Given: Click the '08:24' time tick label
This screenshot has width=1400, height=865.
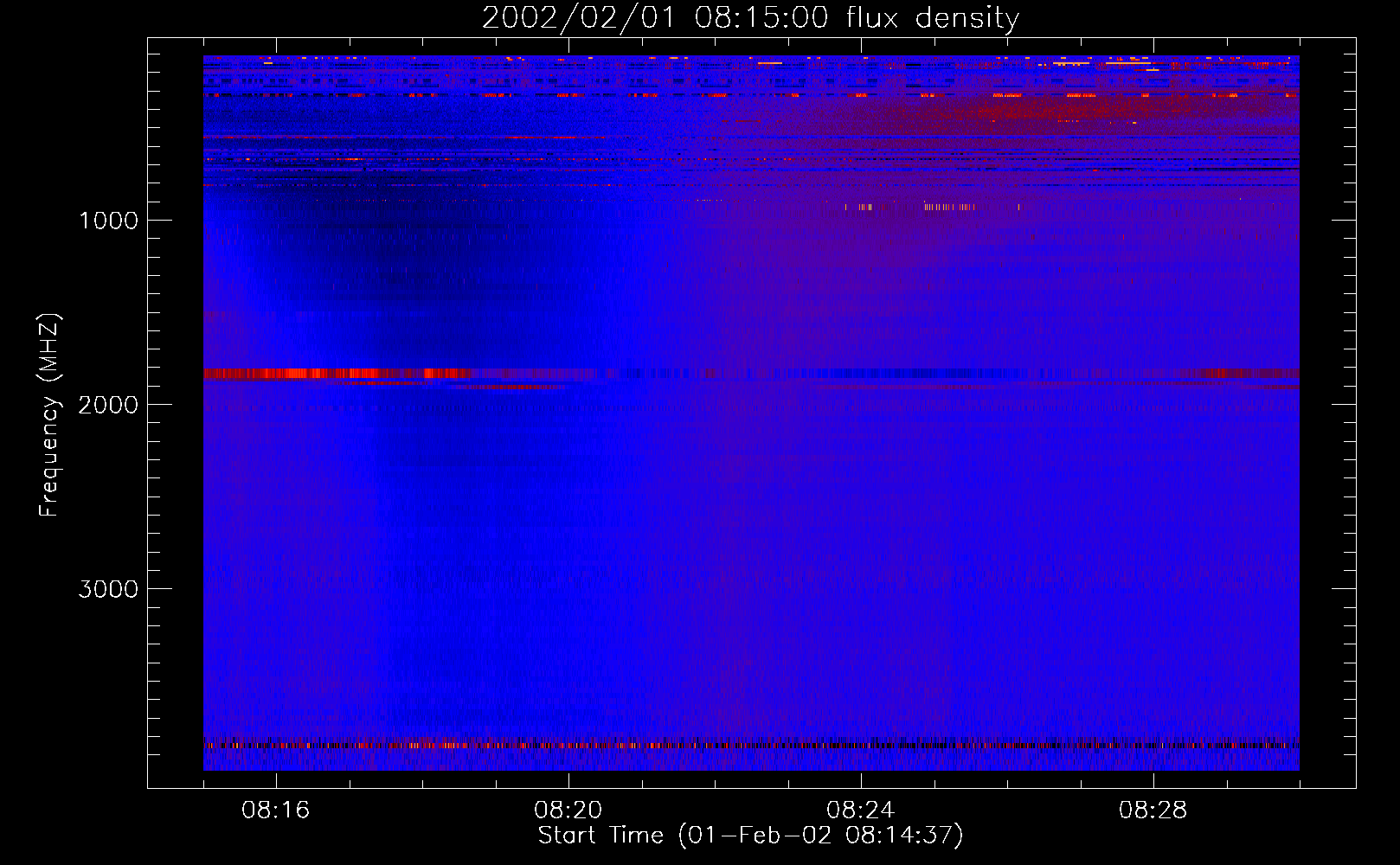Looking at the screenshot, I should tap(861, 811).
